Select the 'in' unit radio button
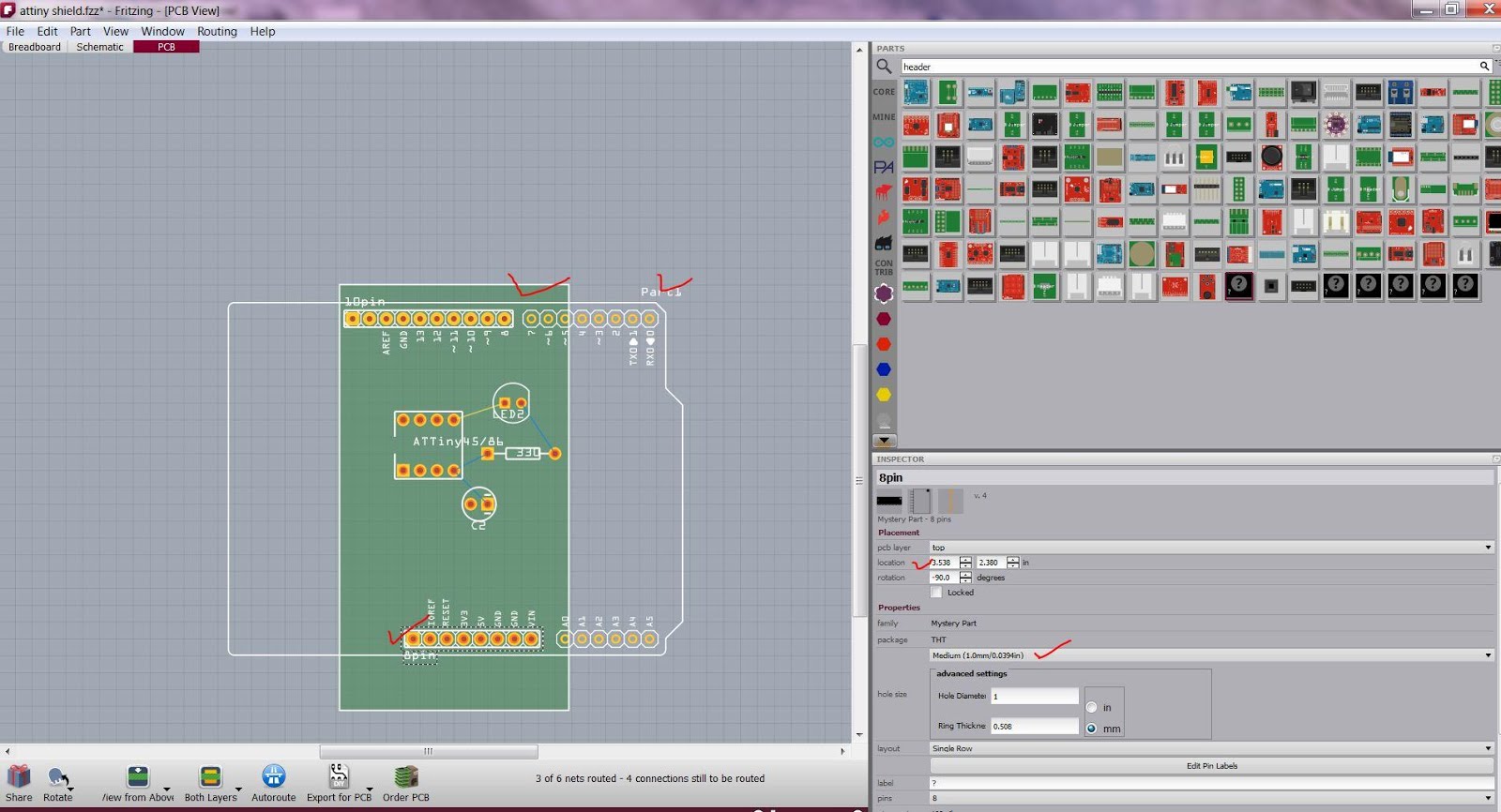Screen dimensions: 1501x812 point(1091,707)
